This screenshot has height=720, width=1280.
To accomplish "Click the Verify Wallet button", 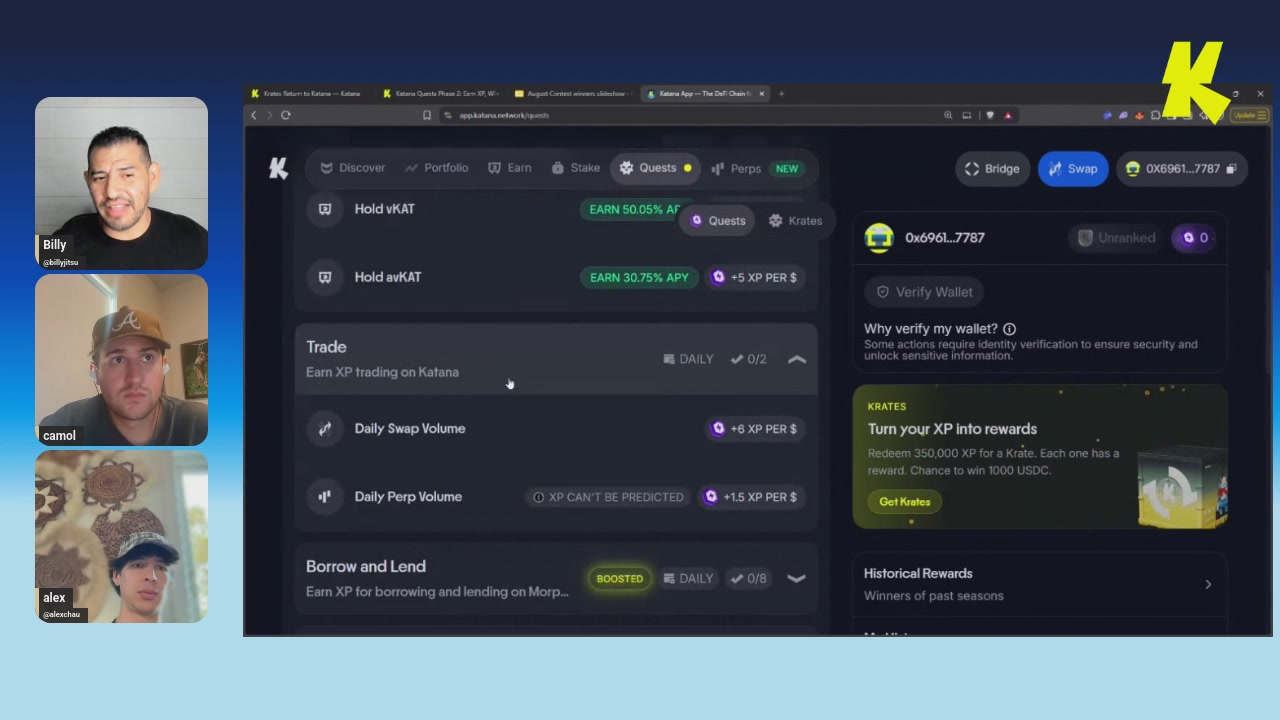I will (924, 292).
